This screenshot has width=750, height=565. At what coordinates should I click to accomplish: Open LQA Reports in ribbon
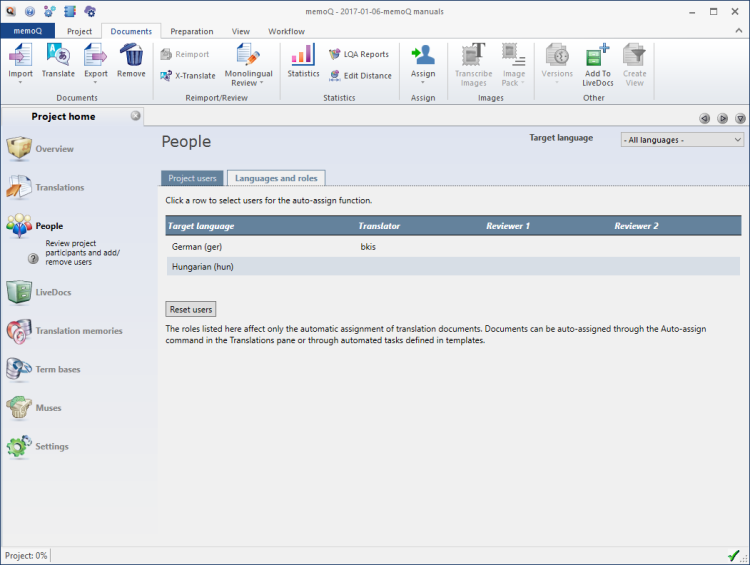[x=358, y=54]
